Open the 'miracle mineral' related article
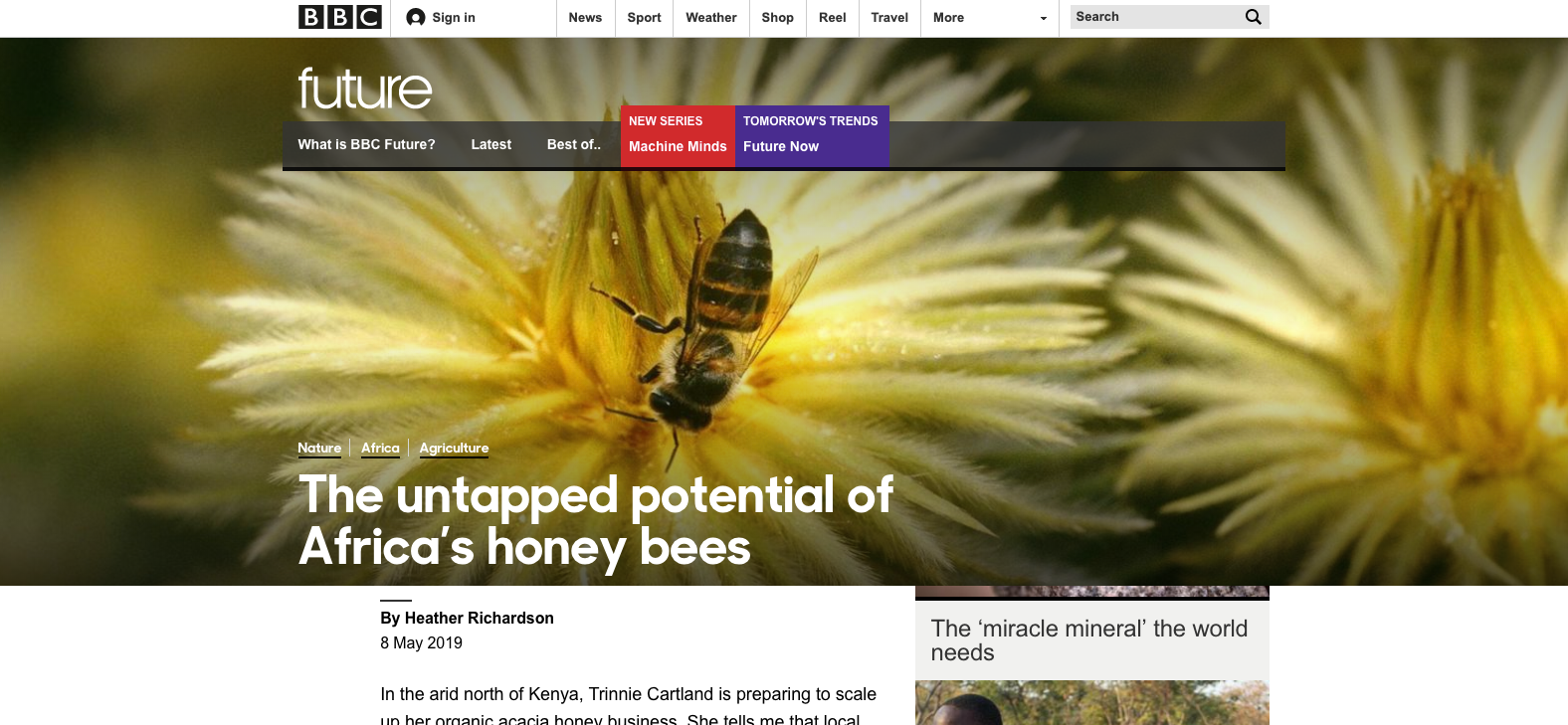Image resolution: width=1568 pixels, height=725 pixels. coord(1088,639)
